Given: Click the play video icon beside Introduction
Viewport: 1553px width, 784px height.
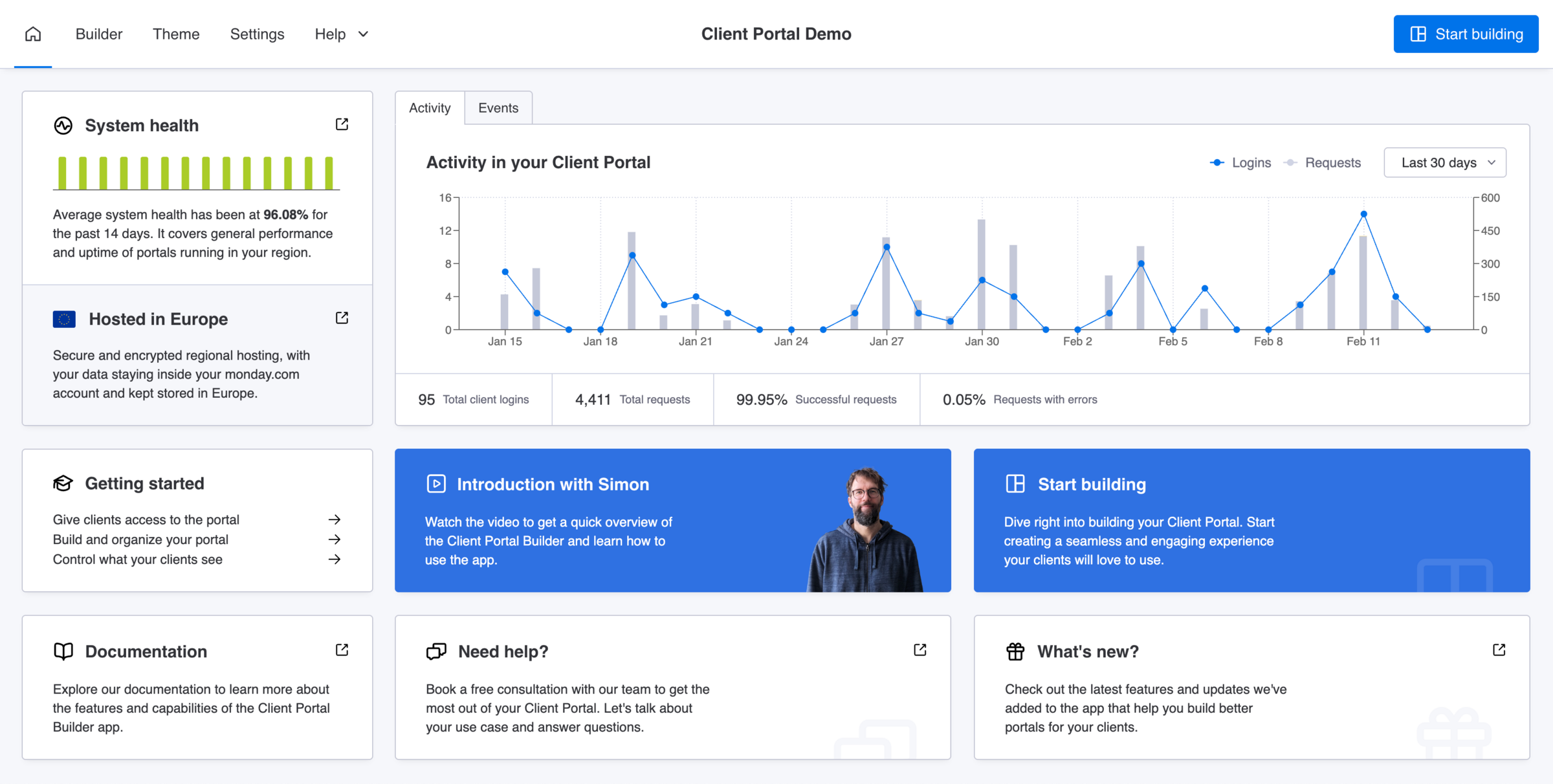Looking at the screenshot, I should 436,484.
